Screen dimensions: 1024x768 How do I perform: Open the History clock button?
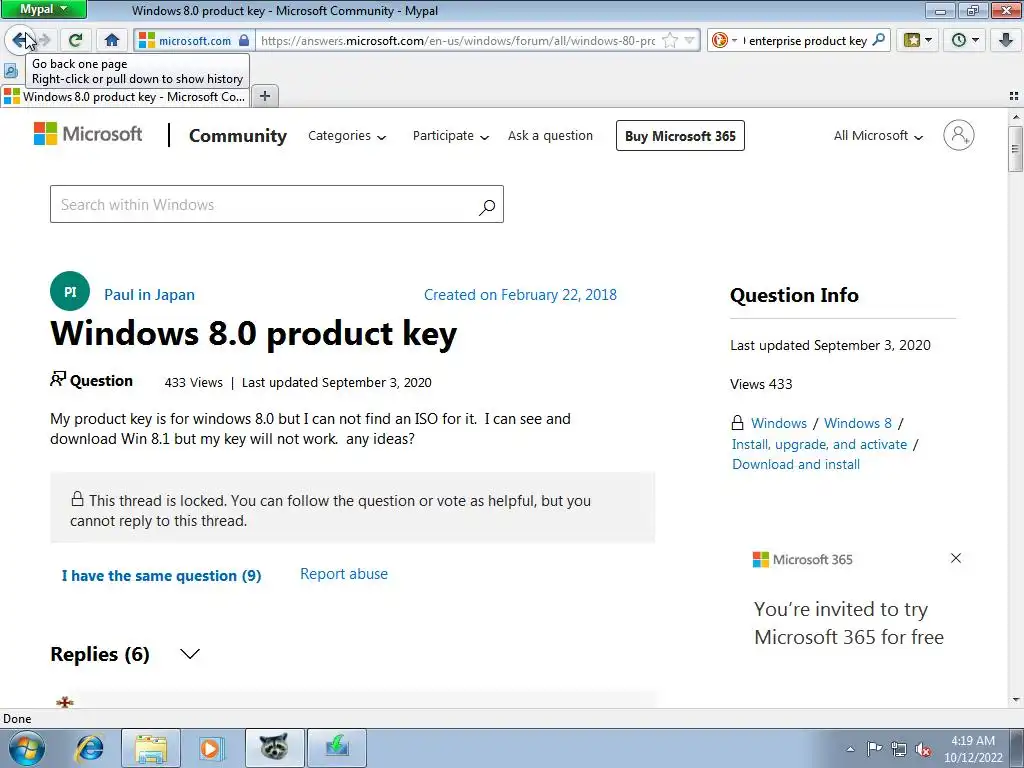point(965,40)
